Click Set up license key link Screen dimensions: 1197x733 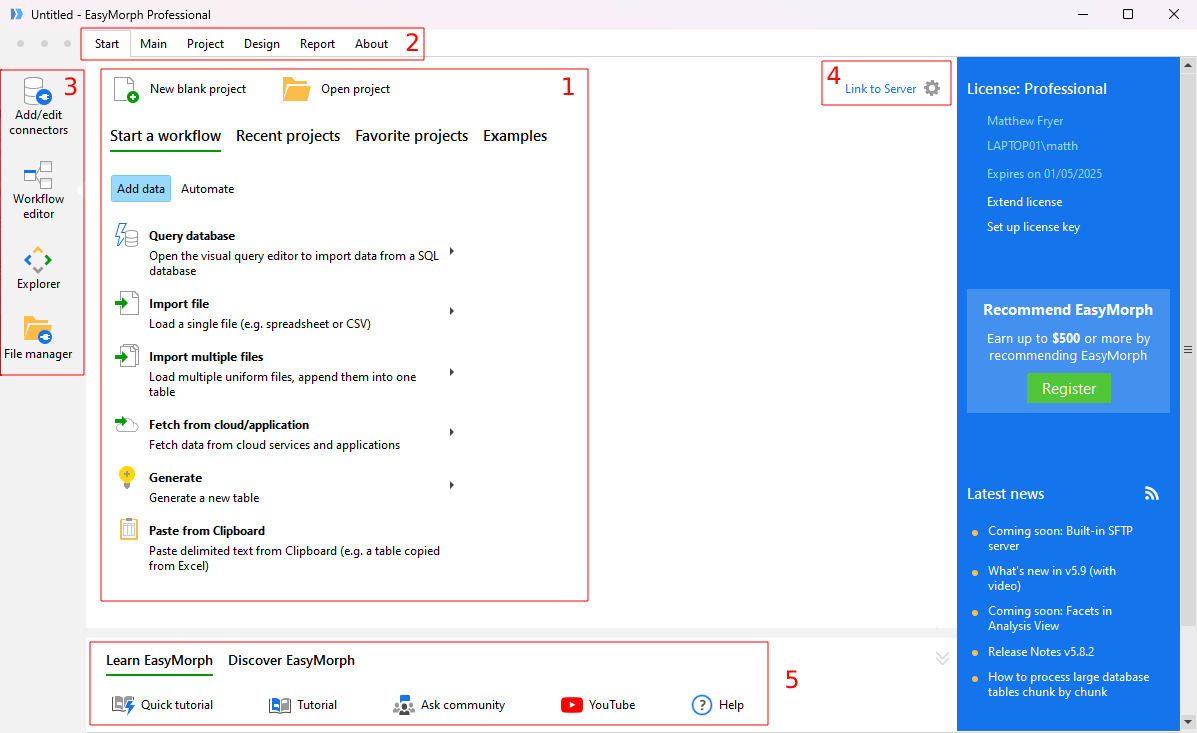(1034, 227)
